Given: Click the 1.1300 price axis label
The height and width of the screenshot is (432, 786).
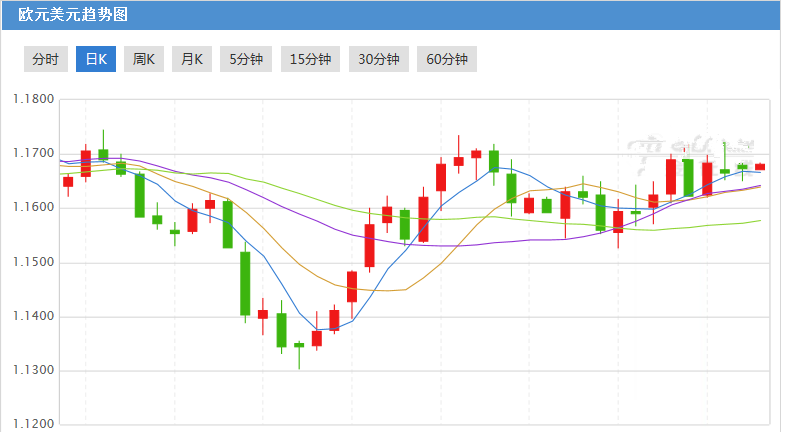Looking at the screenshot, I should [x=32, y=371].
